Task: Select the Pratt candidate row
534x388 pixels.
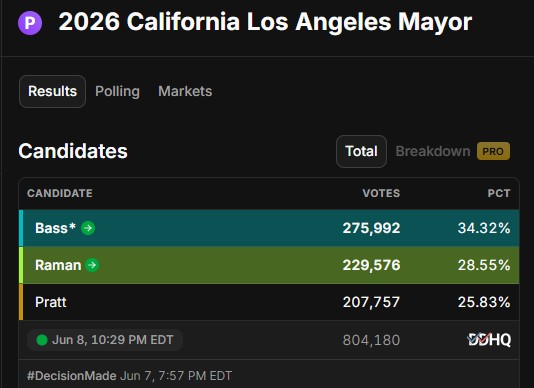Action: [x=269, y=302]
